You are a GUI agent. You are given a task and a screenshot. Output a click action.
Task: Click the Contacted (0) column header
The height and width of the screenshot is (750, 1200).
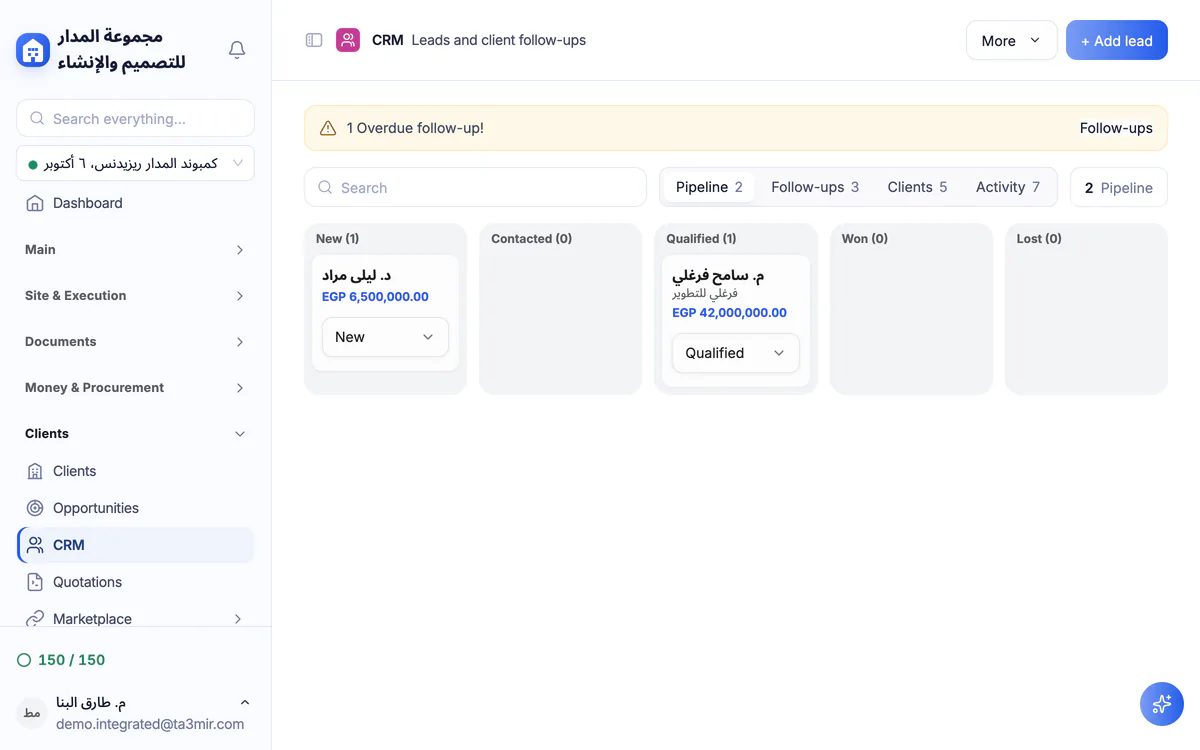click(531, 239)
